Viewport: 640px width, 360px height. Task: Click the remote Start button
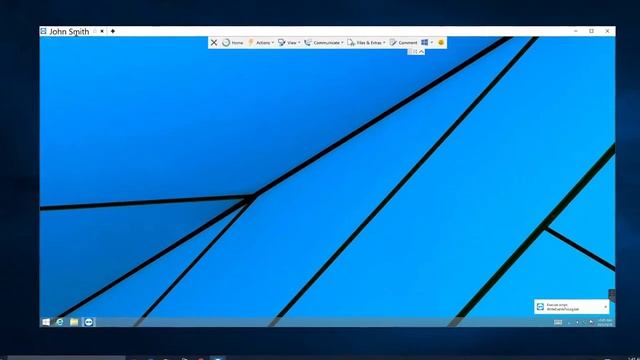46,322
